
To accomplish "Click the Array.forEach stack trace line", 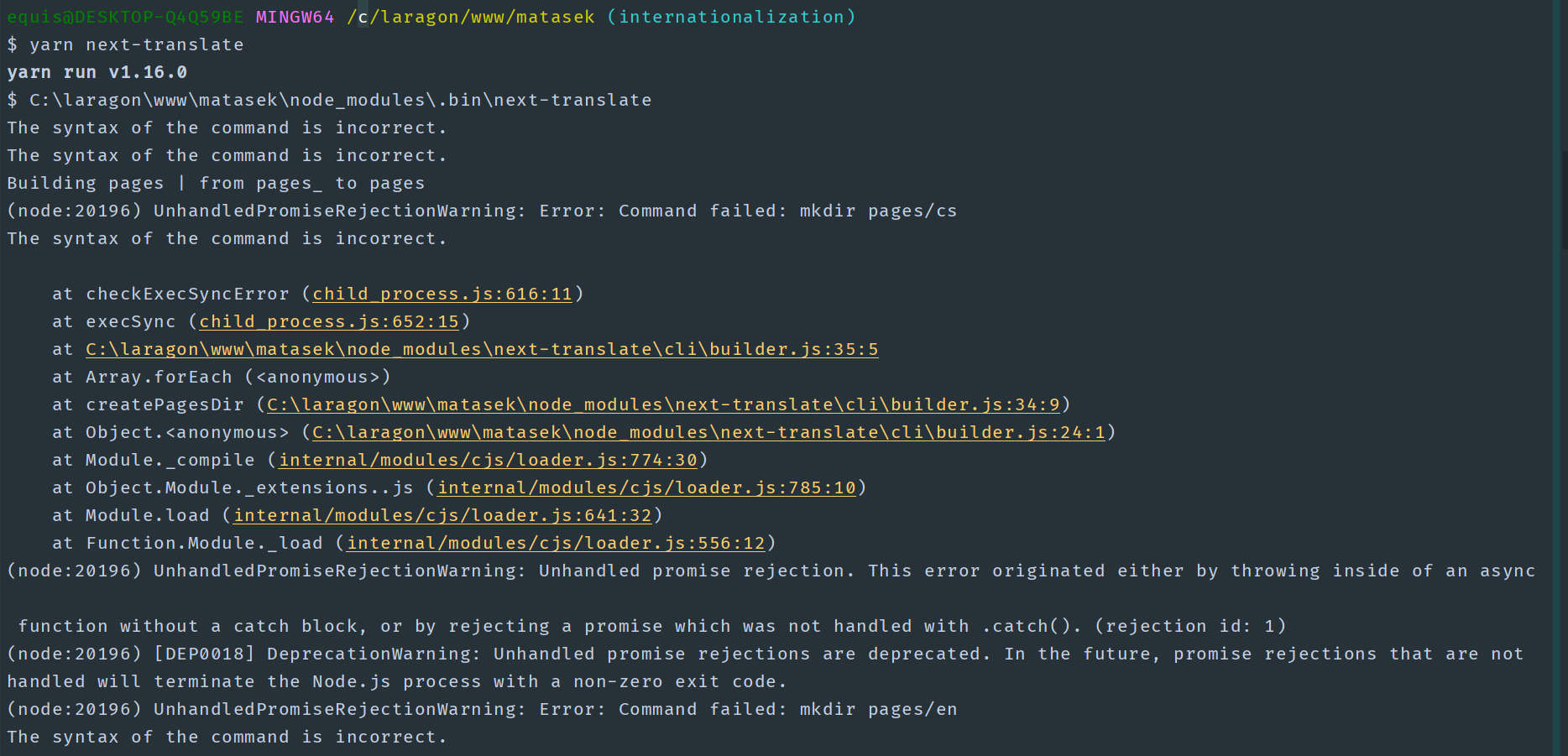I will [x=222, y=377].
